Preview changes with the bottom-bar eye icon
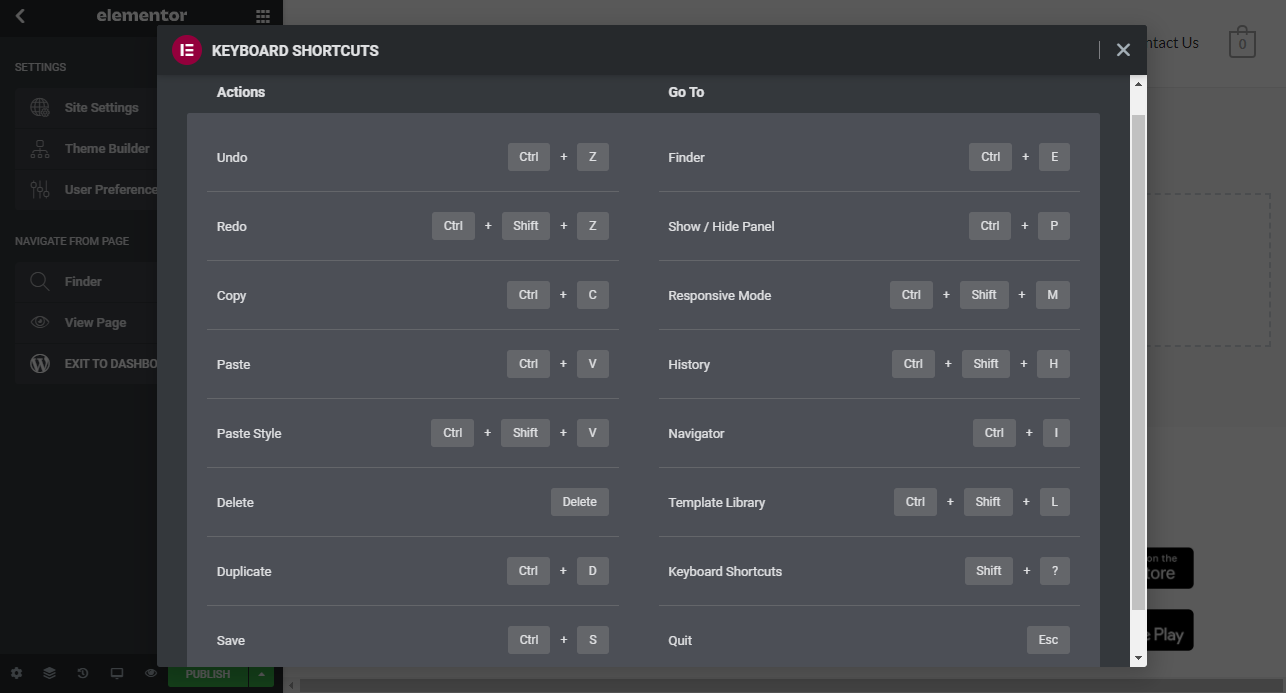The width and height of the screenshot is (1286, 693). (x=151, y=674)
